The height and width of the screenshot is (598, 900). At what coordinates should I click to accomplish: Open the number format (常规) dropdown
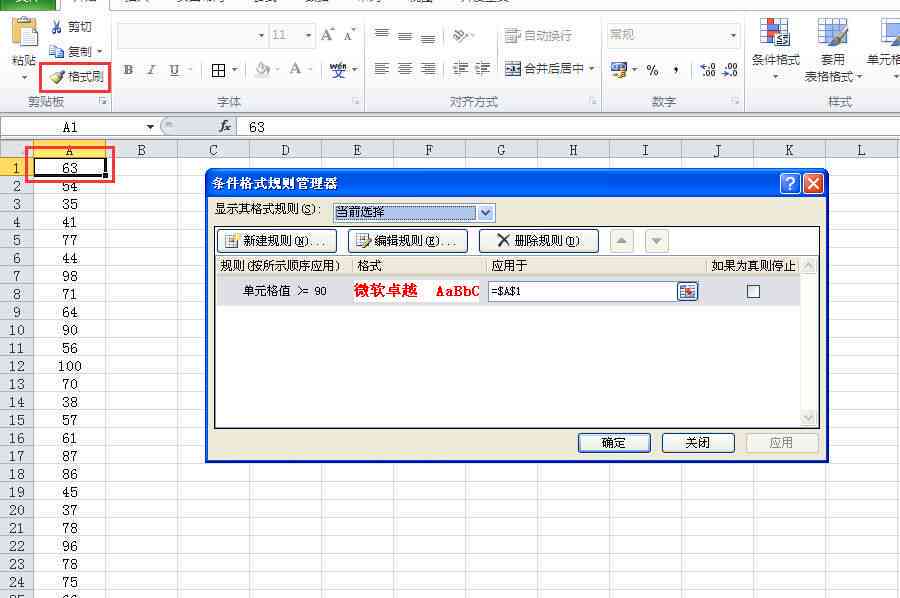tap(733, 36)
